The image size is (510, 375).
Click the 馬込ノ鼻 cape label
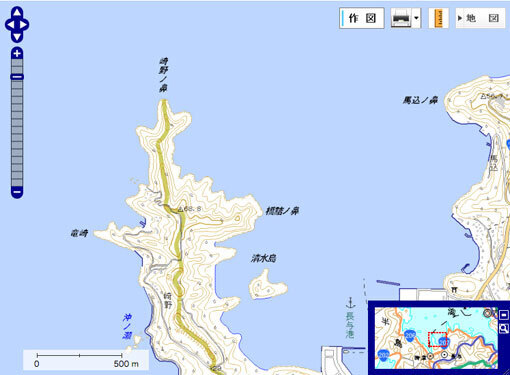[x=420, y=100]
